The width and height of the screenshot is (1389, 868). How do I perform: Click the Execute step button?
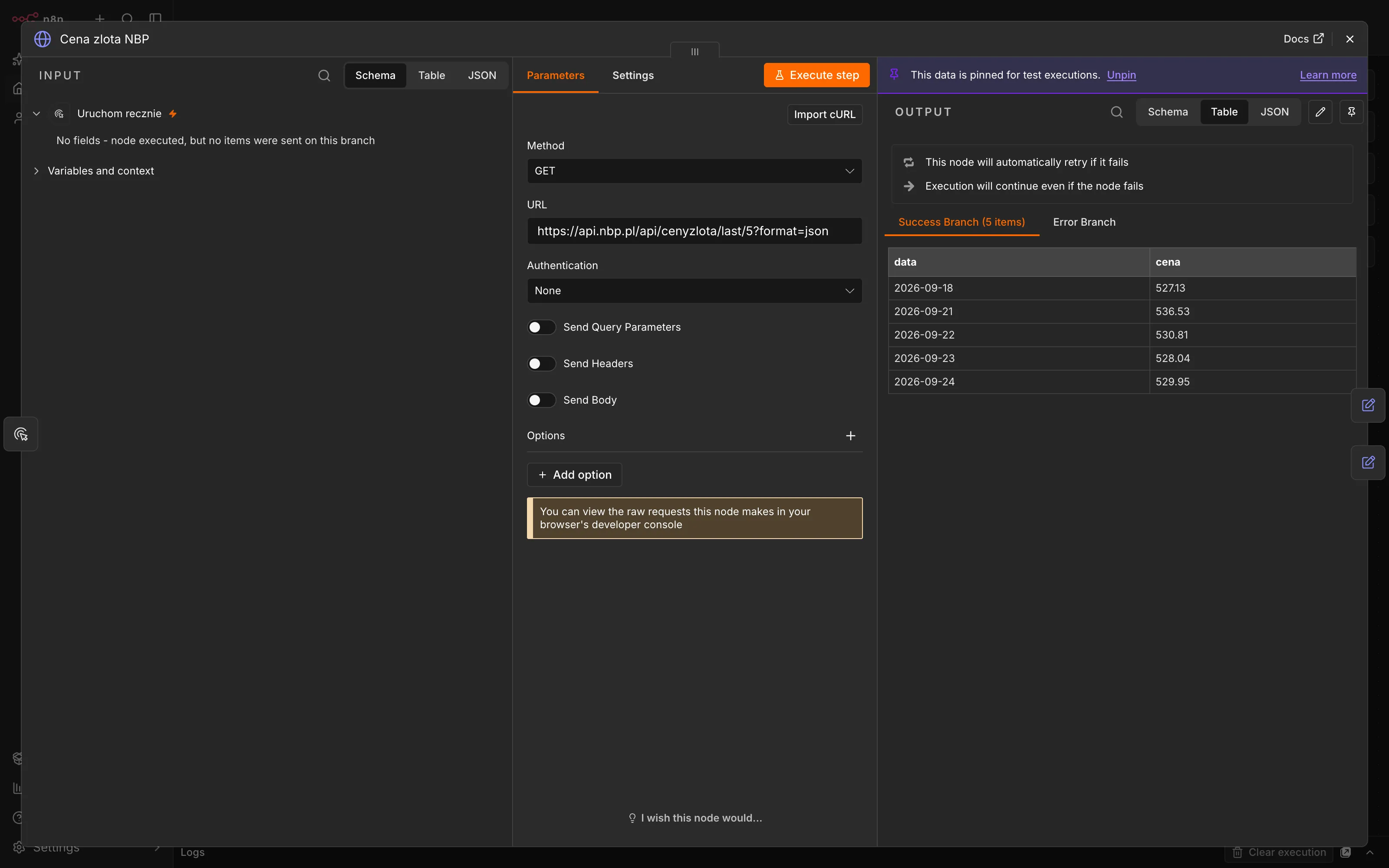point(816,75)
